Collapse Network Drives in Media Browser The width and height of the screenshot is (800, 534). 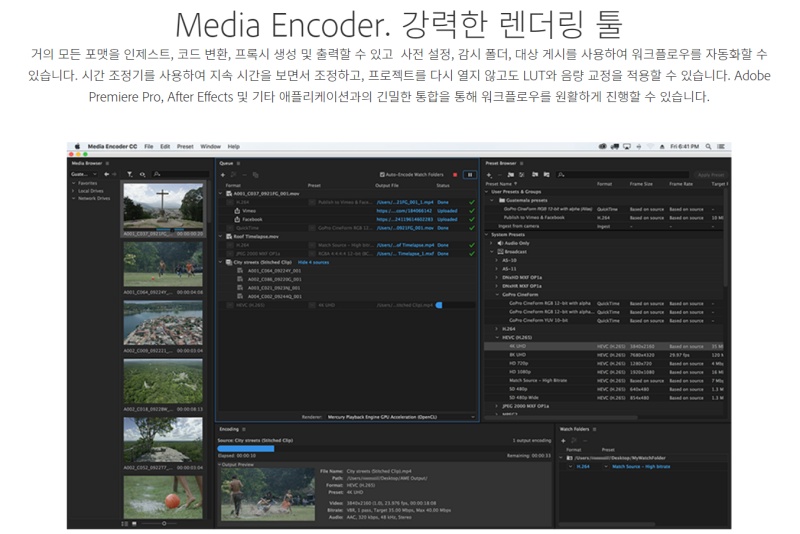click(x=73, y=198)
